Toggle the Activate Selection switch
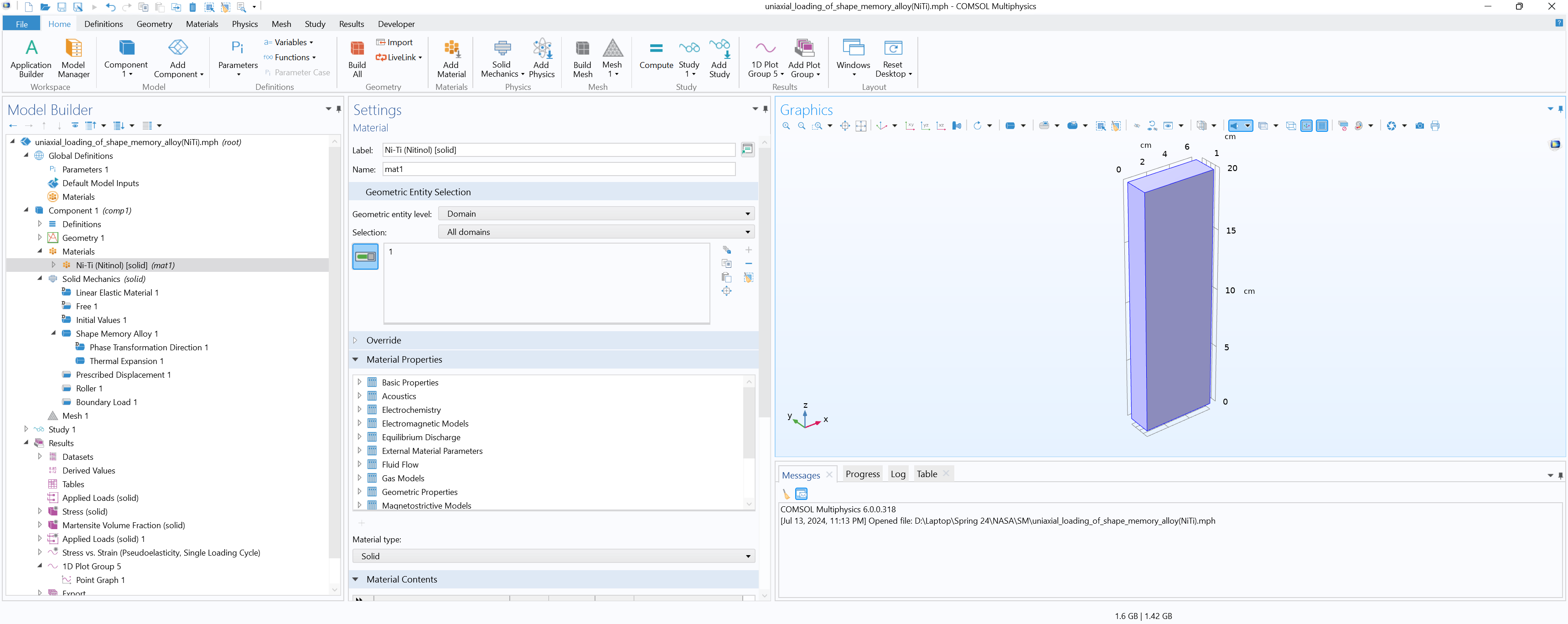 coord(365,256)
